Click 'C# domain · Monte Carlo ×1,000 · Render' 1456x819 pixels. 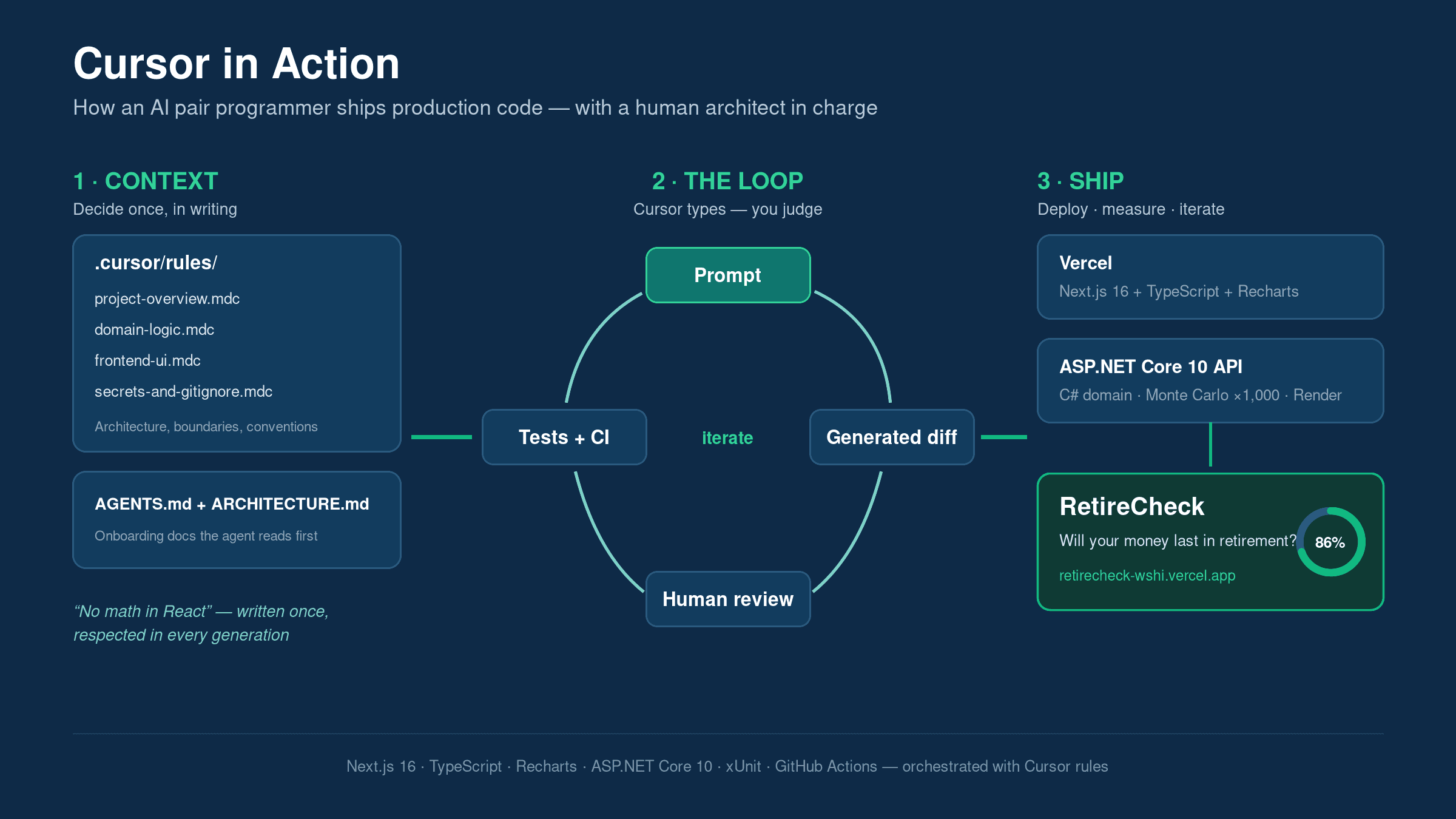[1200, 395]
